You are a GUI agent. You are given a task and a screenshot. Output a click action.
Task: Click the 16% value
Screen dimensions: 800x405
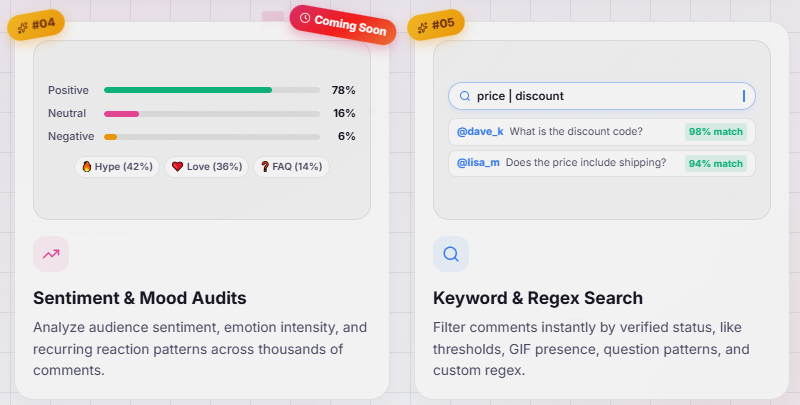pos(344,113)
